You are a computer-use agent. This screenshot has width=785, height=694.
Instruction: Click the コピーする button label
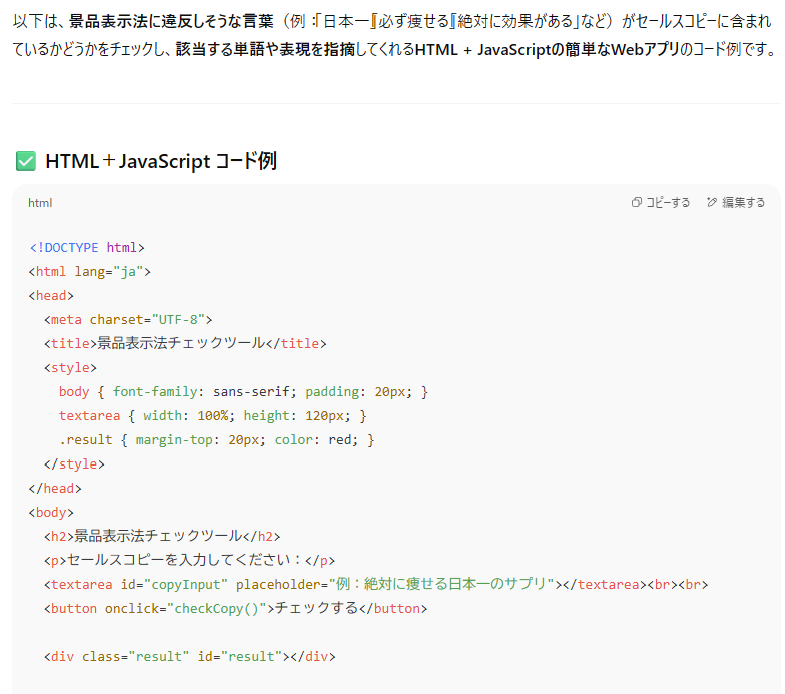pyautogui.click(x=668, y=202)
